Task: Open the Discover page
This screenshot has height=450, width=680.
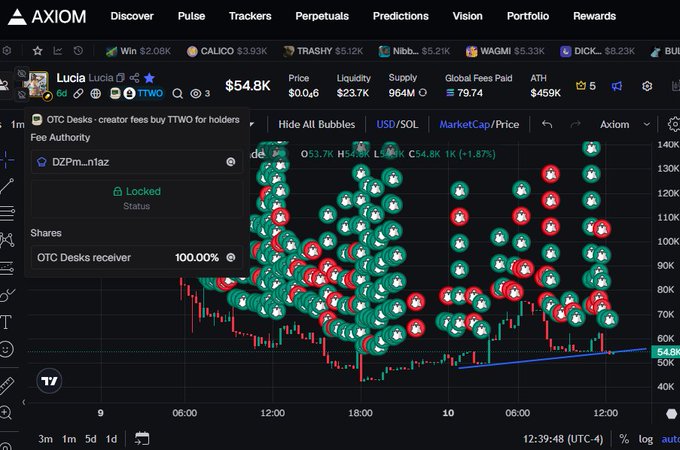Action: 132,16
